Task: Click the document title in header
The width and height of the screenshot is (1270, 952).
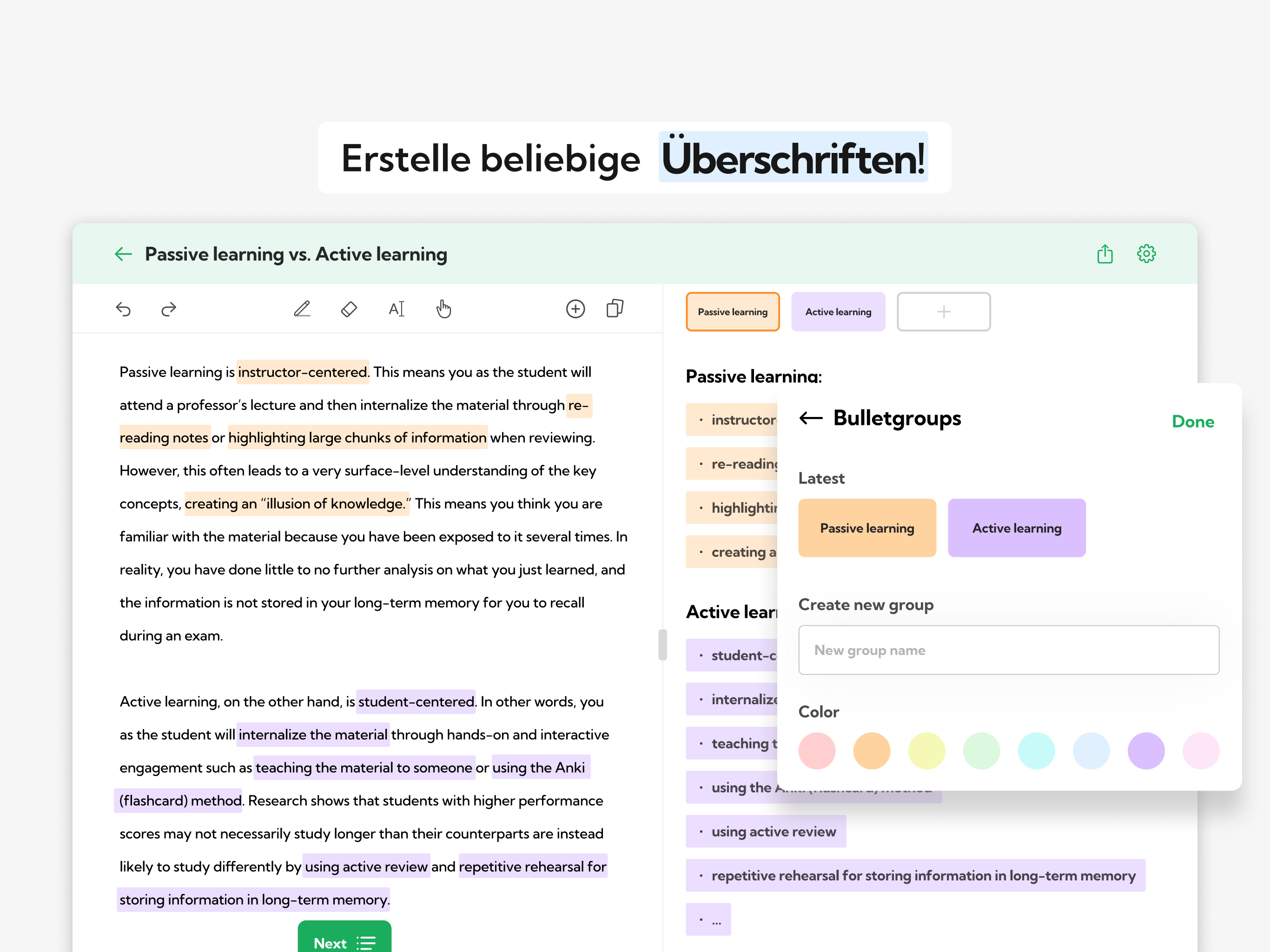Action: (x=296, y=254)
